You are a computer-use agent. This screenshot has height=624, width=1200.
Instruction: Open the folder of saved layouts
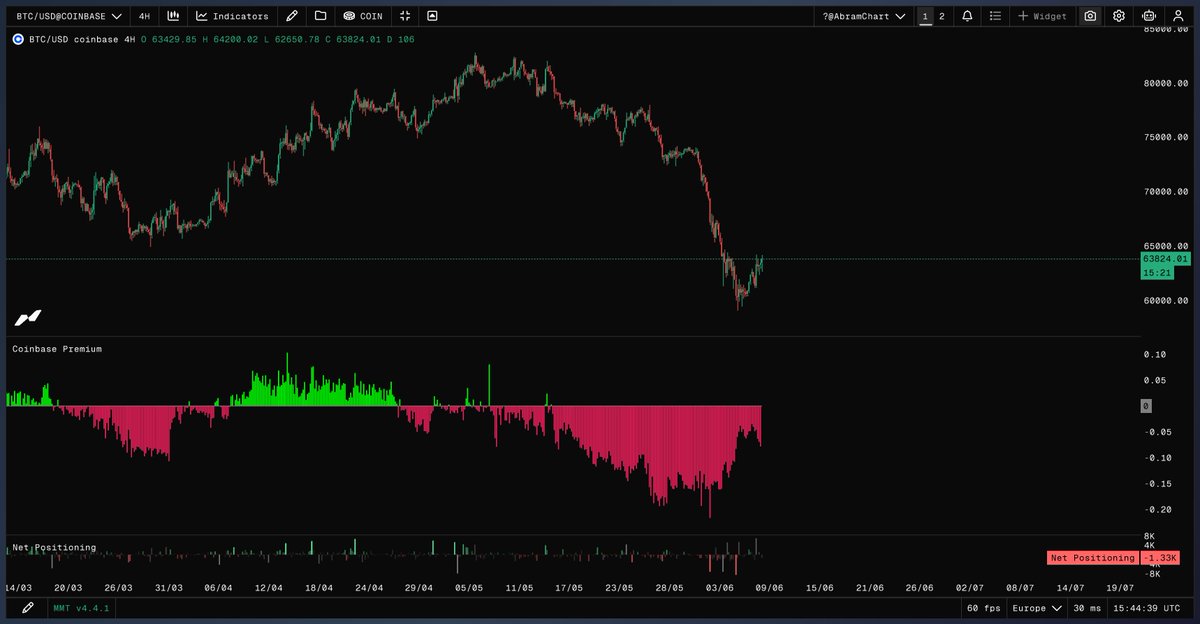coord(320,16)
